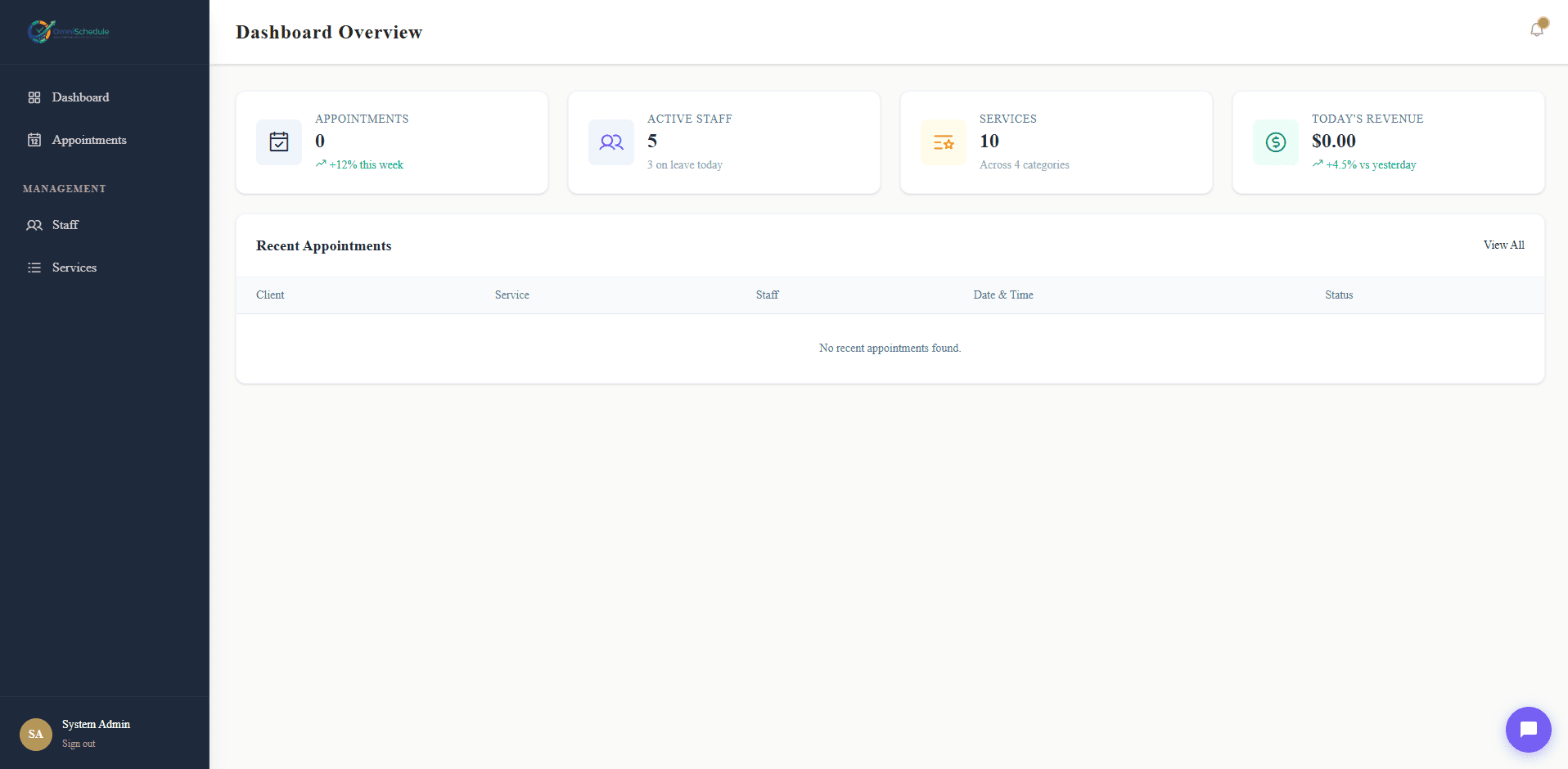Click the Today's Revenue dollar icon
This screenshot has height=769, width=1568.
[x=1276, y=142]
